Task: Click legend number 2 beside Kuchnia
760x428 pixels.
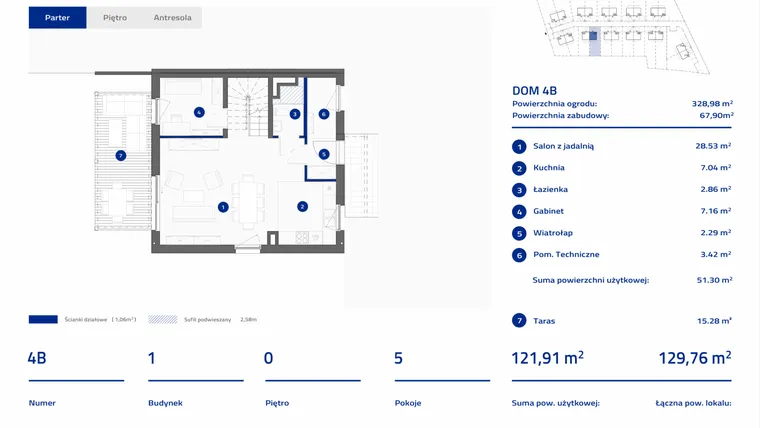Action: pyautogui.click(x=519, y=168)
